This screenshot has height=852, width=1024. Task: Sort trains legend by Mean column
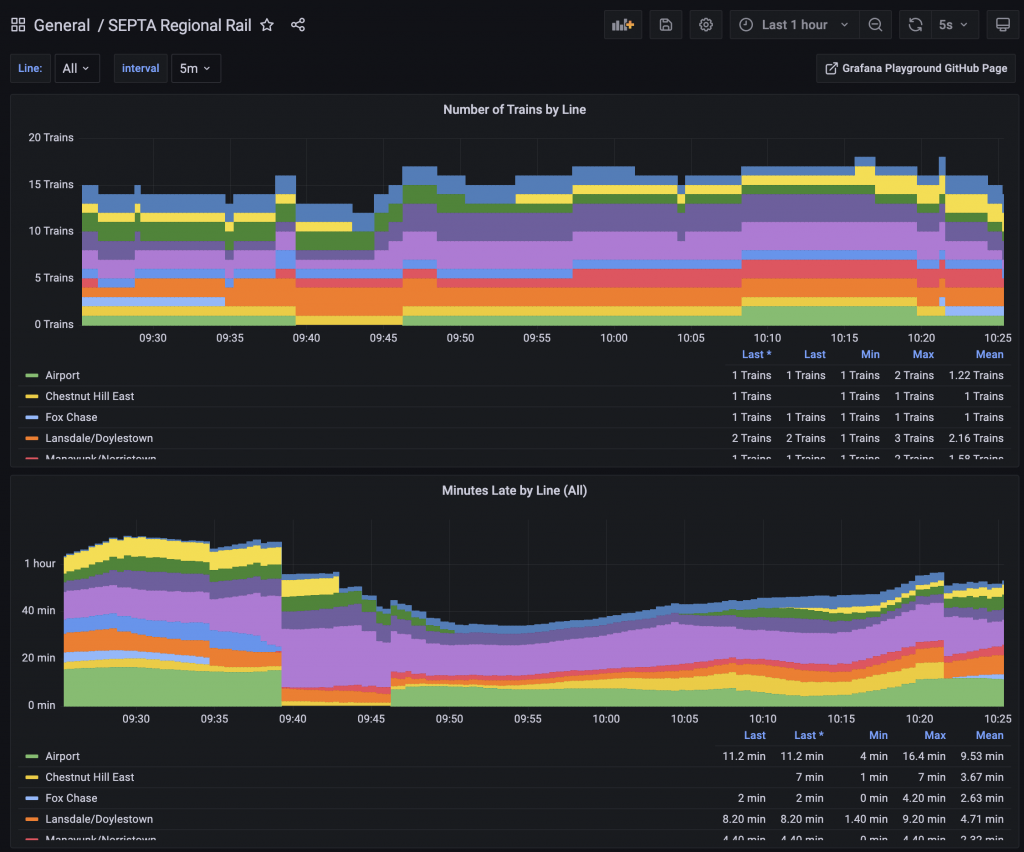(989, 355)
